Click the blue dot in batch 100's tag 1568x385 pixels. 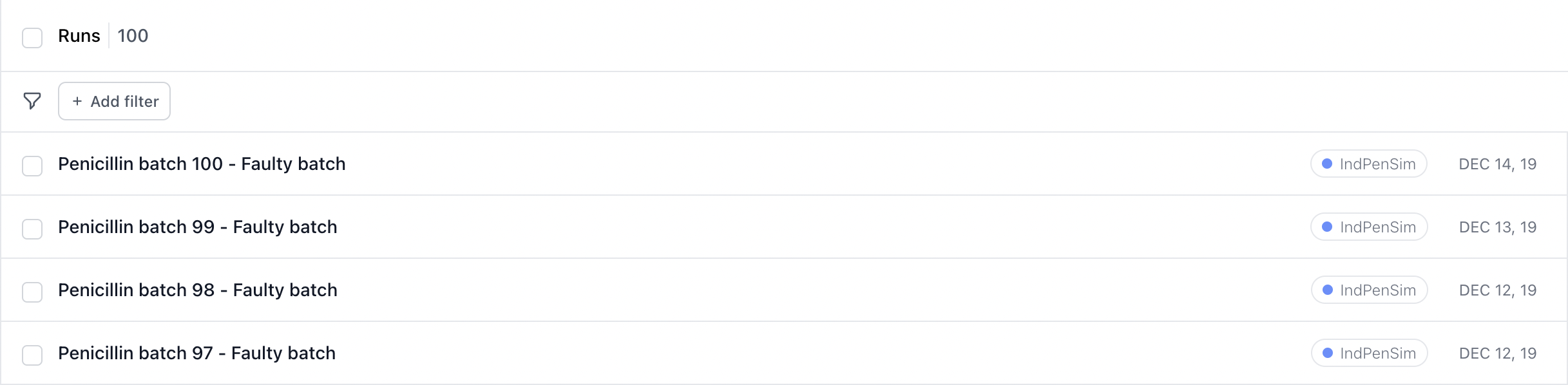(x=1327, y=164)
